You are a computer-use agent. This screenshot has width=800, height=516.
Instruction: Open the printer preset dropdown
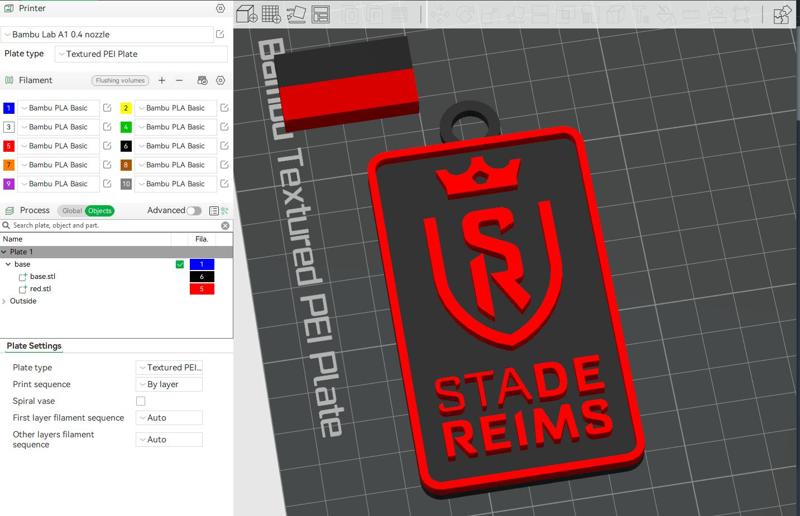pos(107,34)
